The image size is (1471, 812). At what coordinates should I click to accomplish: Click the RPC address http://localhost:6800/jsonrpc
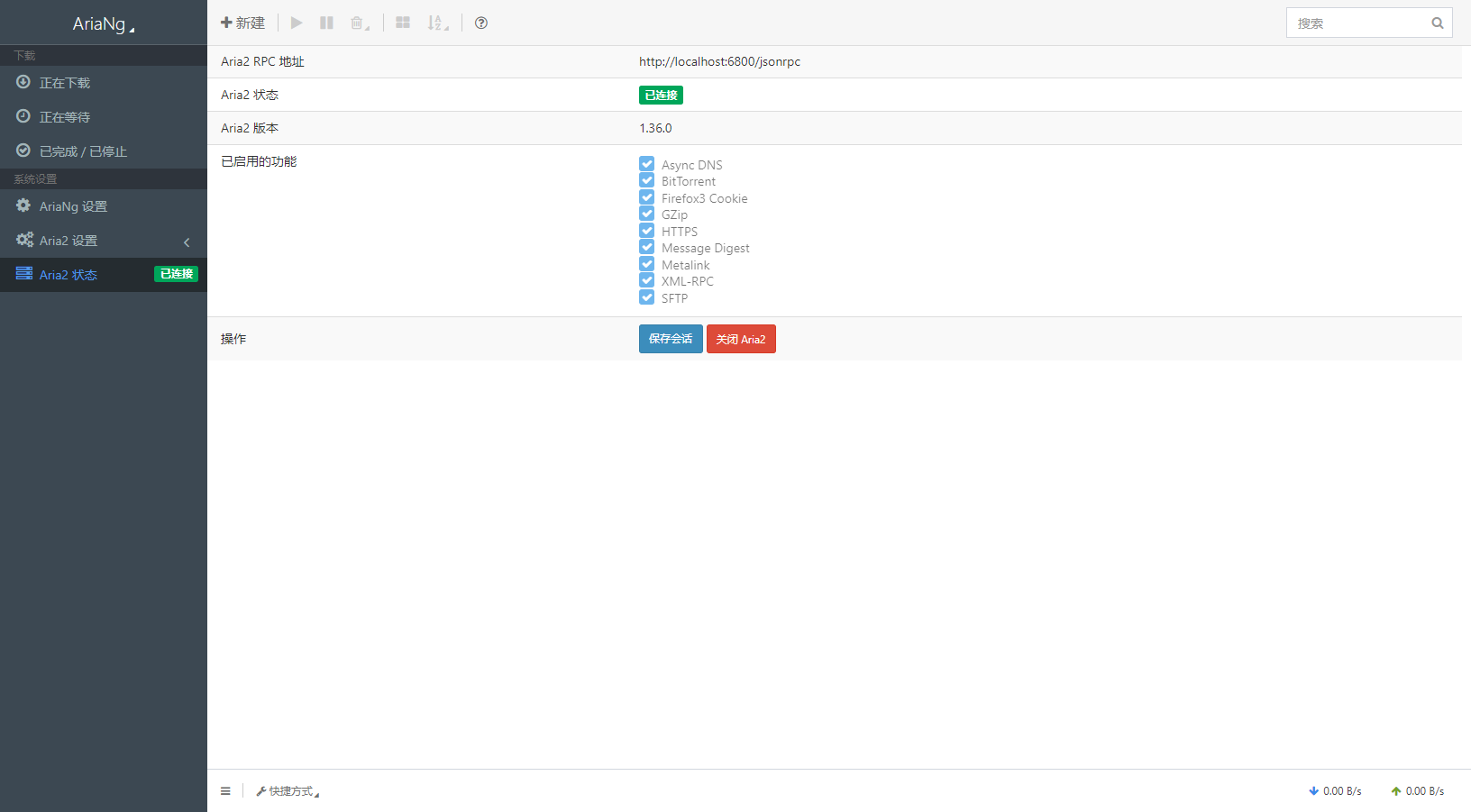coord(719,61)
